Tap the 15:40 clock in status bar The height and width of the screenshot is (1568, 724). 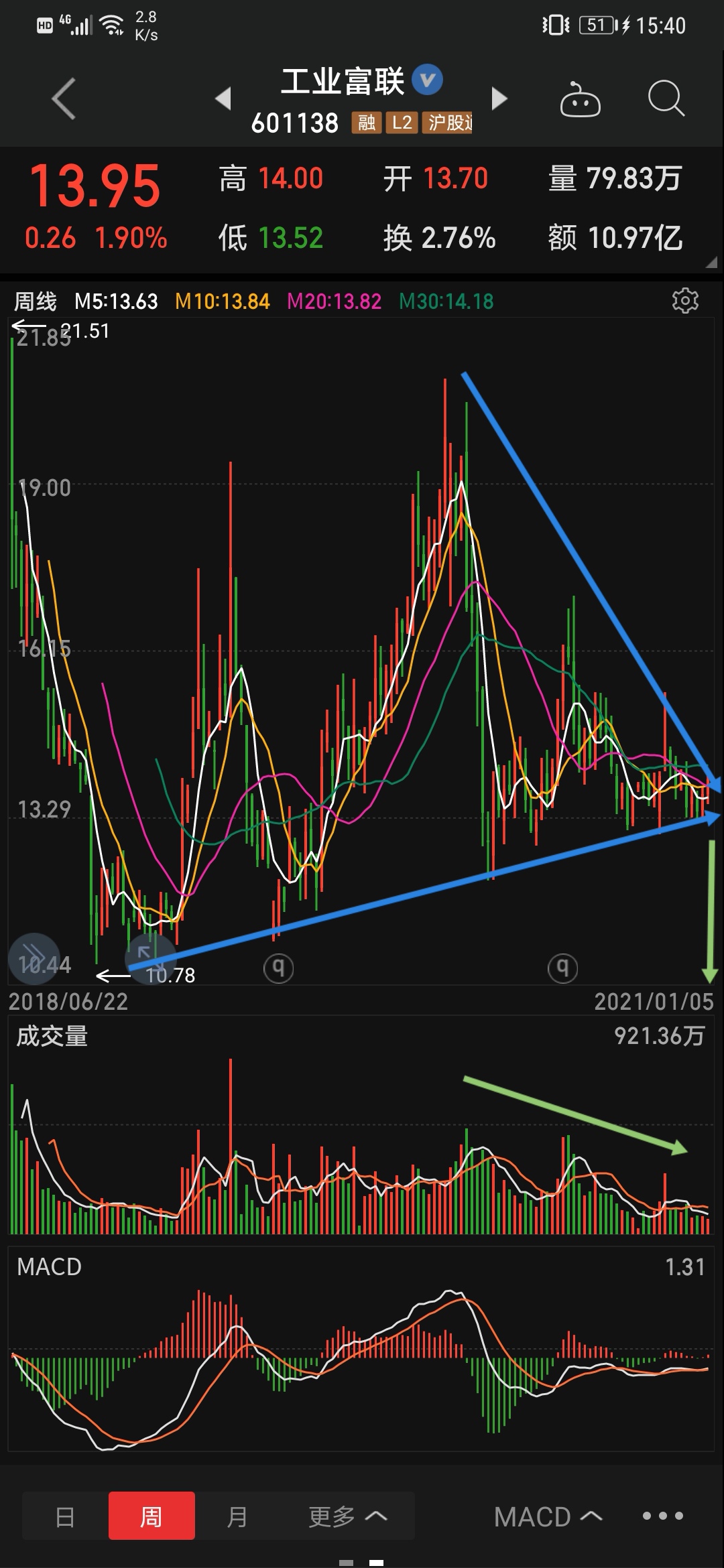tap(661, 26)
